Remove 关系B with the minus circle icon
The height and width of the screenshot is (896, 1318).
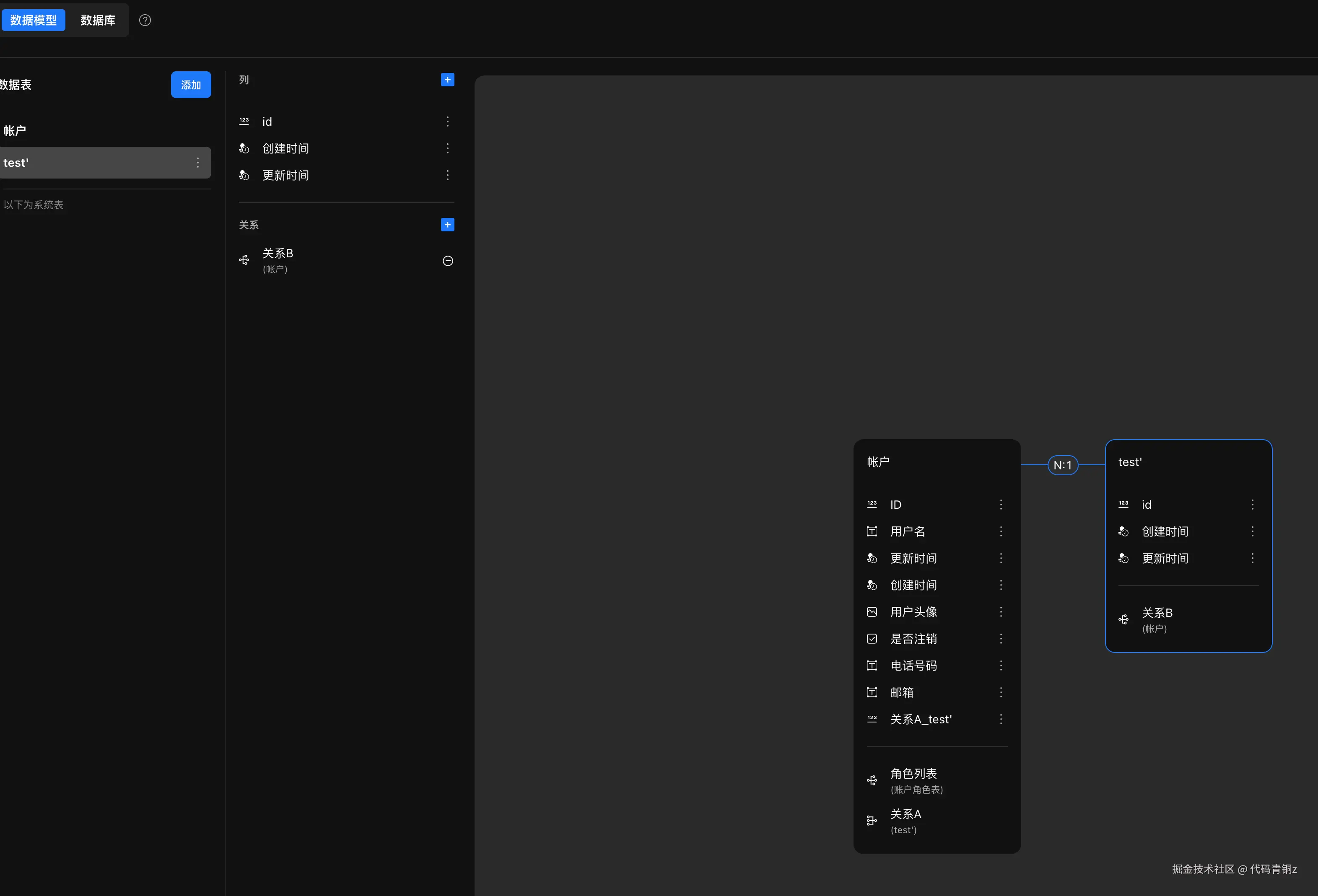click(x=447, y=261)
